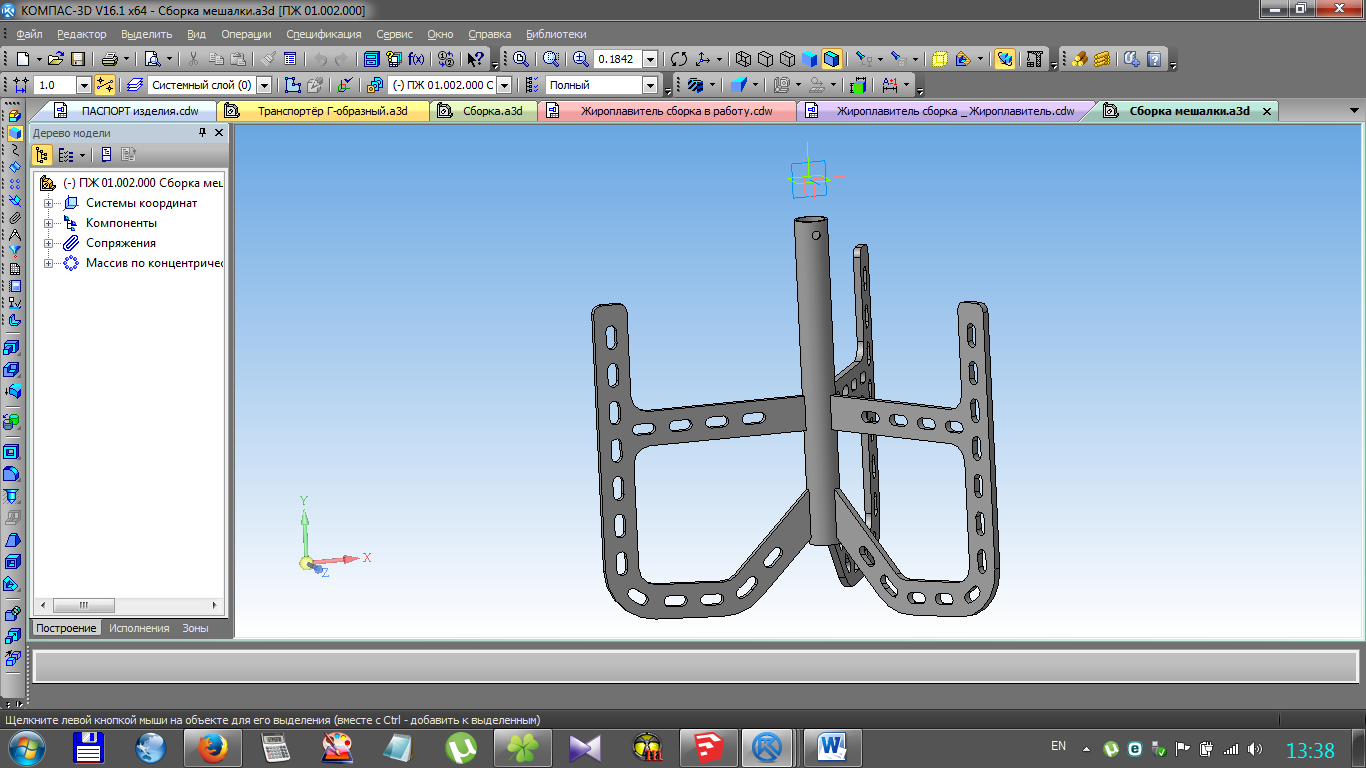This screenshot has height=768, width=1366.
Task: Click the Properties brush icon
Action: pyautogui.click(x=268, y=59)
